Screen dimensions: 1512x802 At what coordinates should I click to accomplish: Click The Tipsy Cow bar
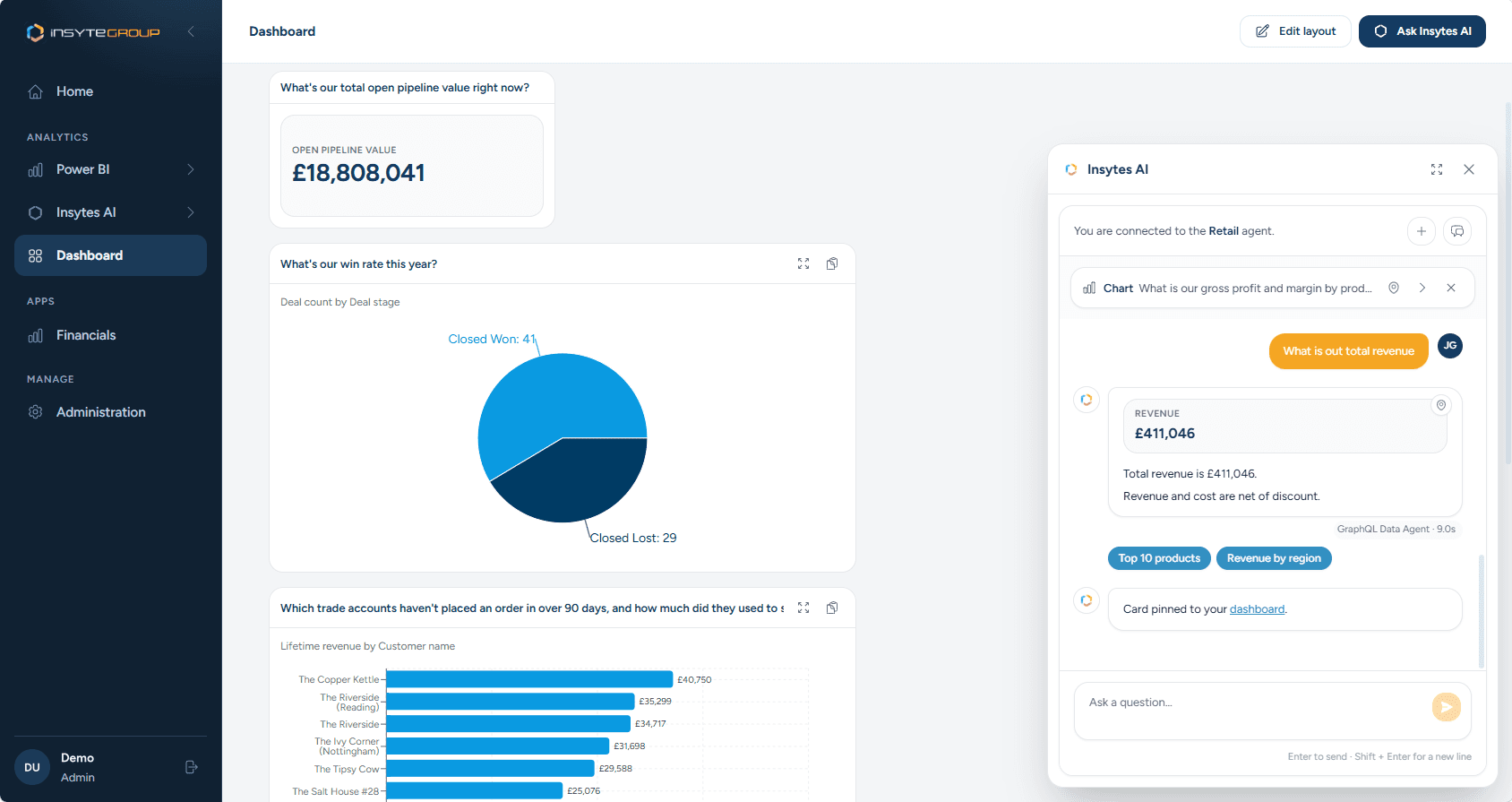pyautogui.click(x=491, y=768)
